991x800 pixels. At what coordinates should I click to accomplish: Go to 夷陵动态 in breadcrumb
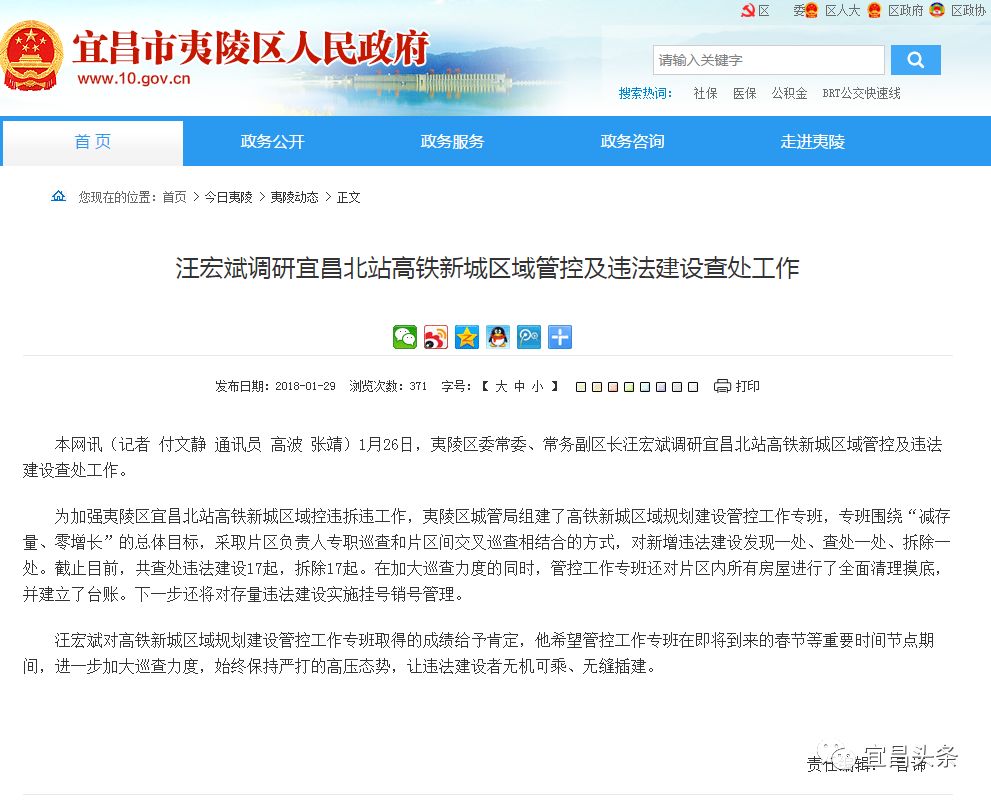pos(295,197)
